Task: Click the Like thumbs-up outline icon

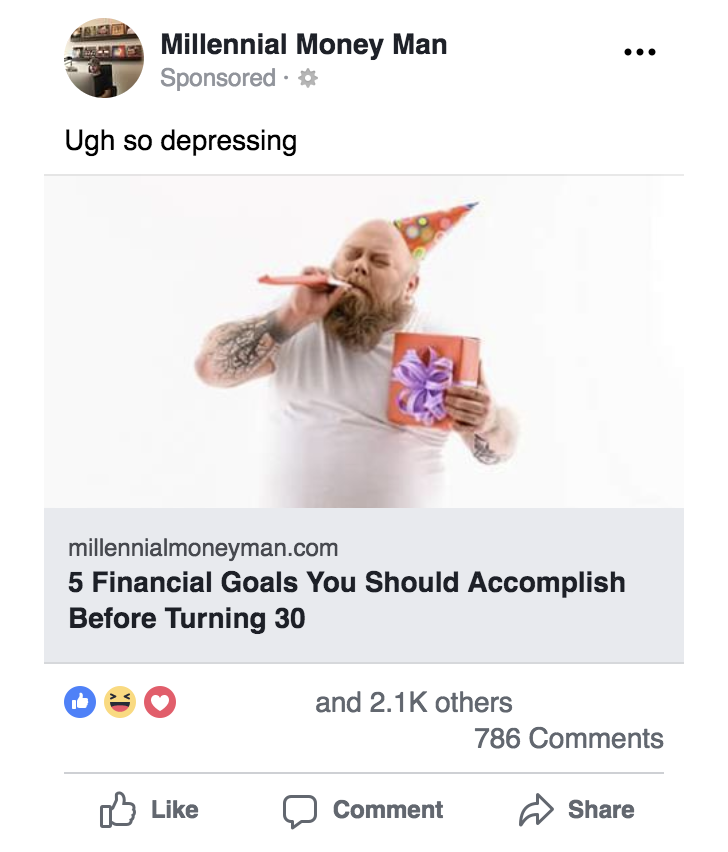Action: tap(117, 810)
